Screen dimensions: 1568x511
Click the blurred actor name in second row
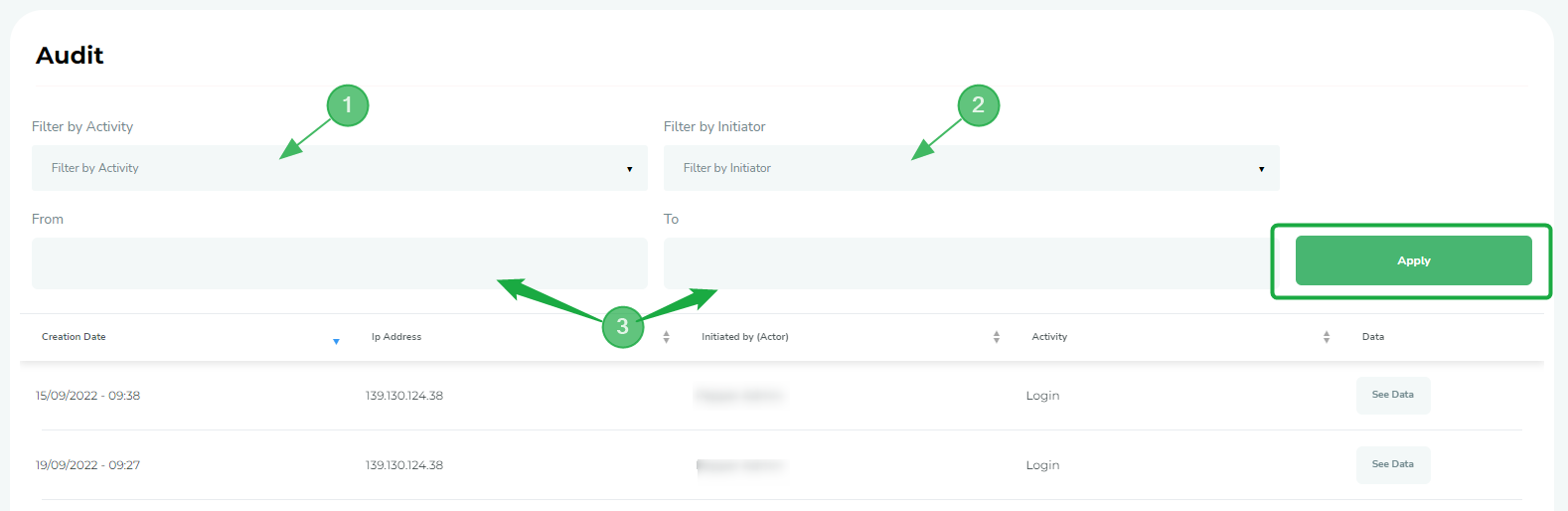740,465
